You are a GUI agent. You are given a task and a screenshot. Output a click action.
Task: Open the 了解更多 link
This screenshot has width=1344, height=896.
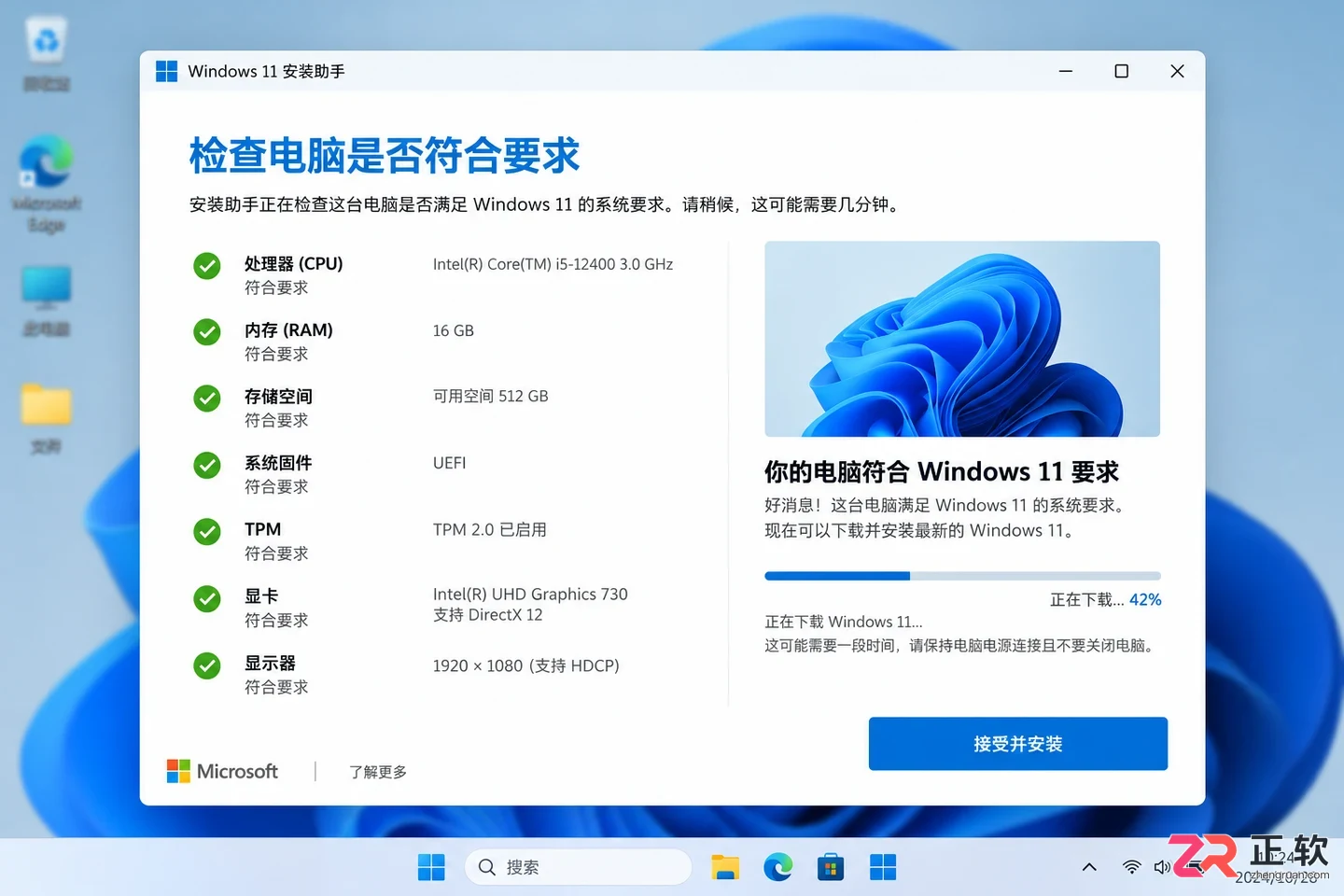point(378,772)
